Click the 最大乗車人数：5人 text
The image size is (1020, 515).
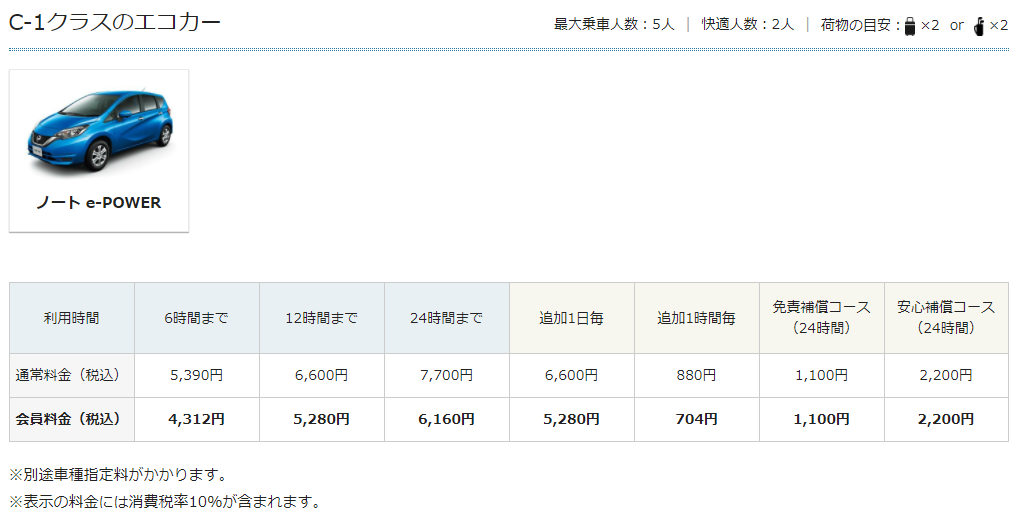(x=614, y=25)
